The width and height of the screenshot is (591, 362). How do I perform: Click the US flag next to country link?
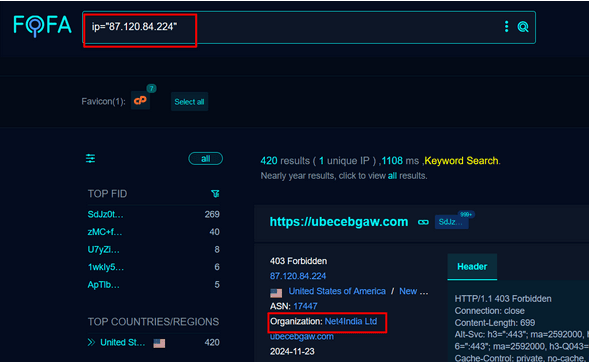coord(276,293)
